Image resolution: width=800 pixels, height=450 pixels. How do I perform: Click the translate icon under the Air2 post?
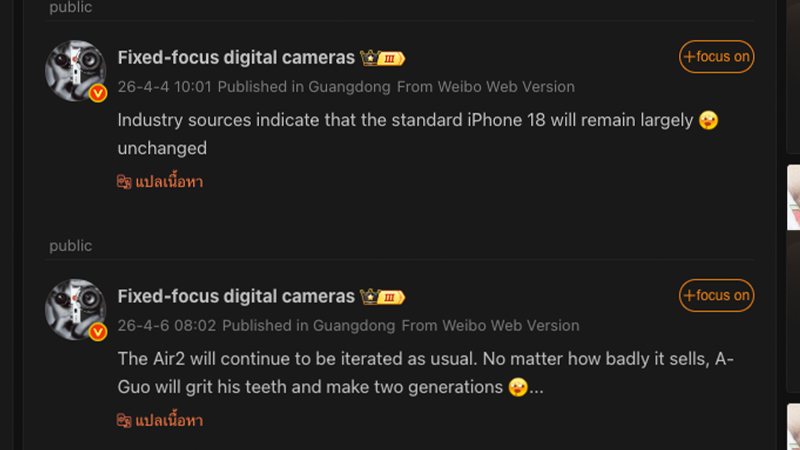(124, 420)
